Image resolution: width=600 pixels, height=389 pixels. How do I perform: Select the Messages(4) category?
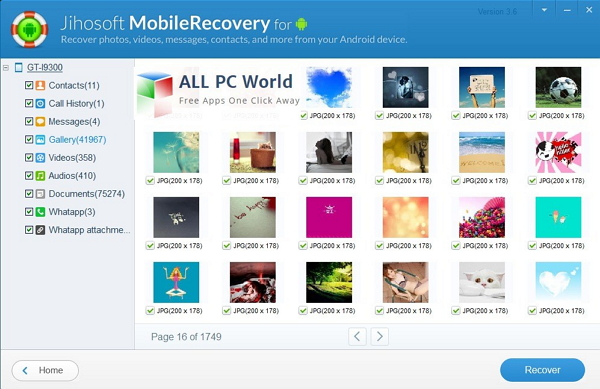pyautogui.click(x=74, y=122)
